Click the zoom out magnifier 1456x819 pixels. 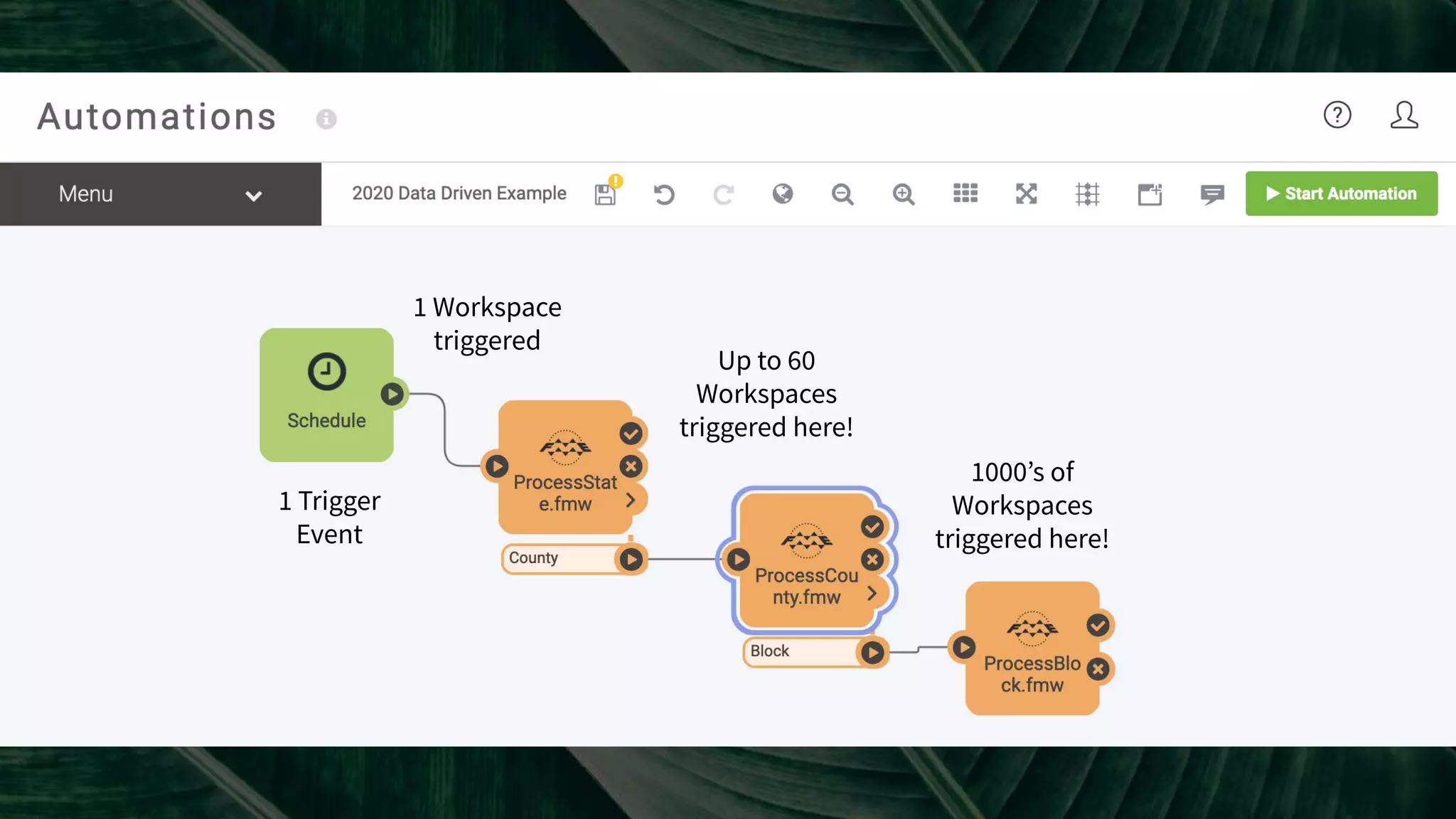point(842,194)
